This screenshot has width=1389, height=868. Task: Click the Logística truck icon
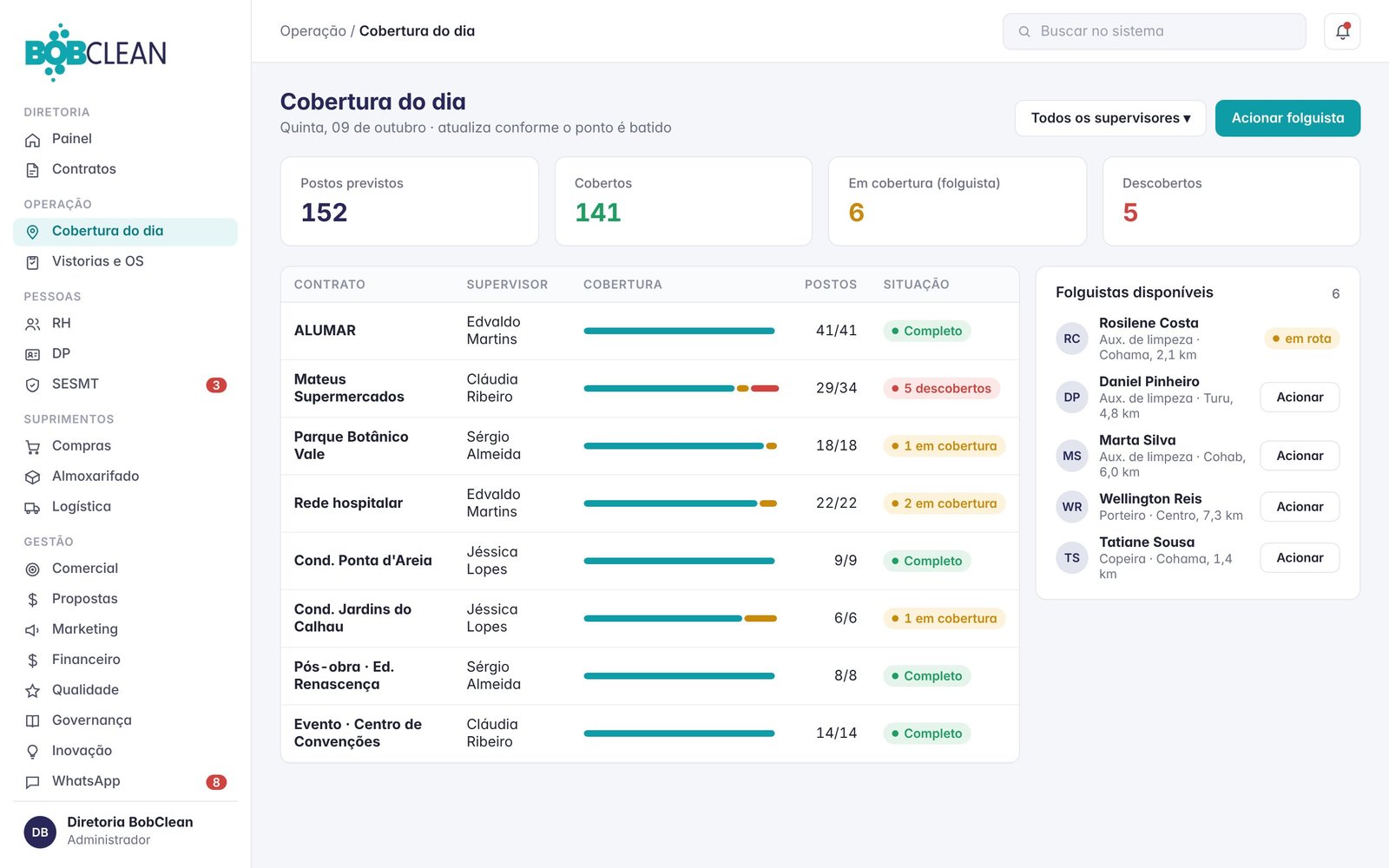point(33,507)
